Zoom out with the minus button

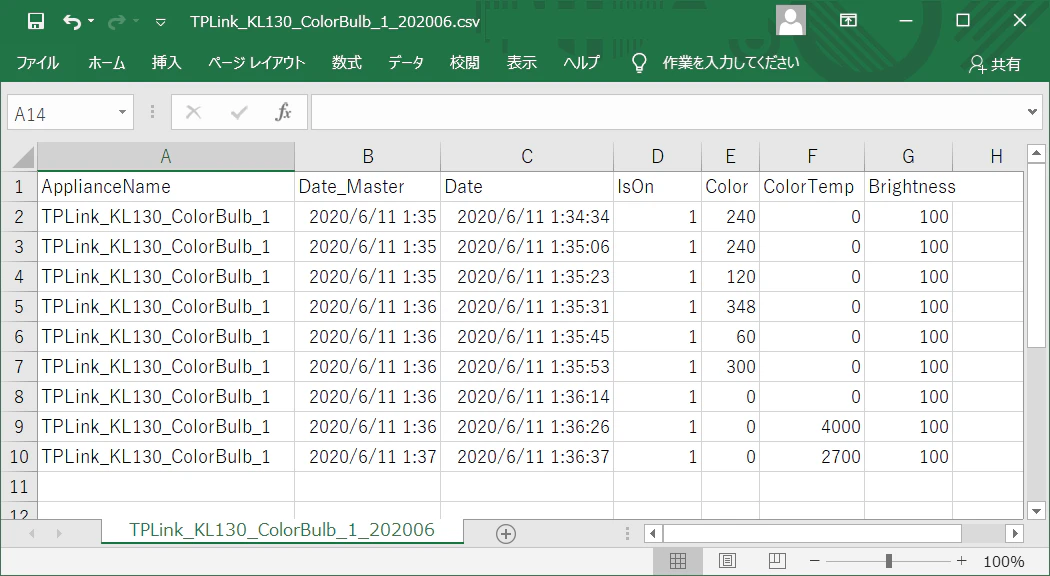click(814, 561)
